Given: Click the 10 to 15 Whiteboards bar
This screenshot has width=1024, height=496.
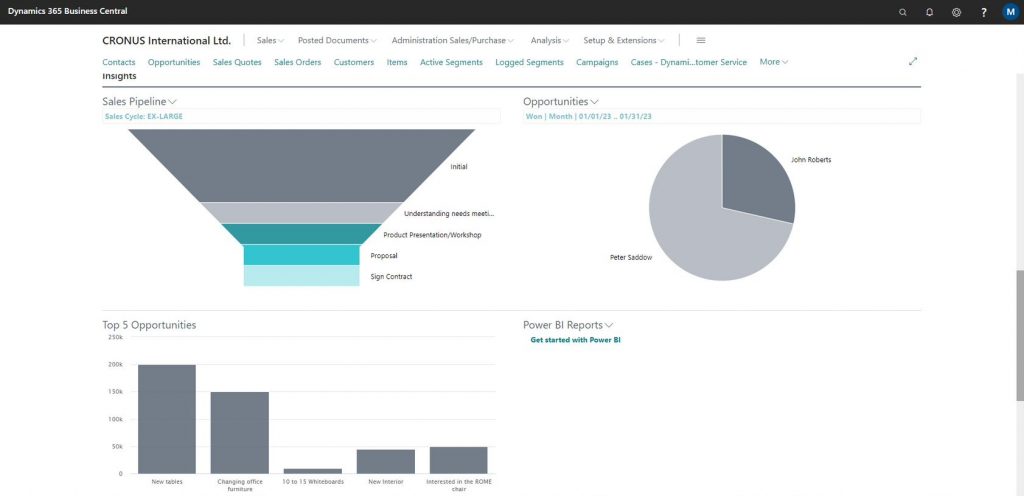Looking at the screenshot, I should 313,471.
